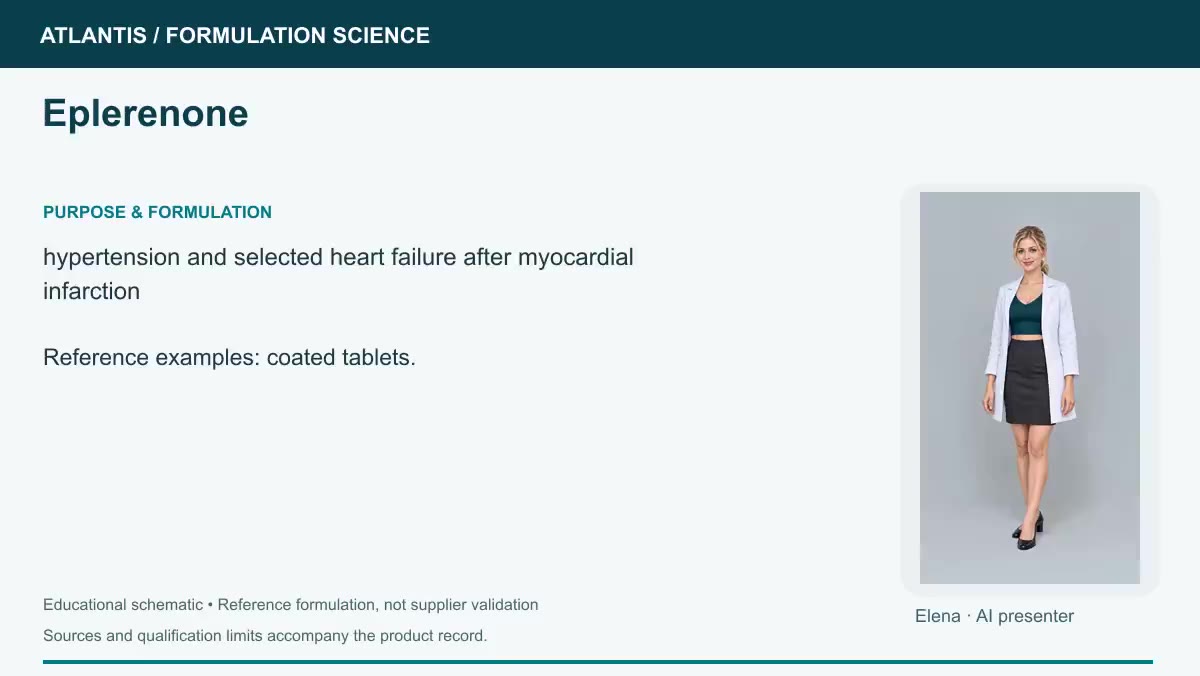Select the Sources and qualification limits line

265,636
